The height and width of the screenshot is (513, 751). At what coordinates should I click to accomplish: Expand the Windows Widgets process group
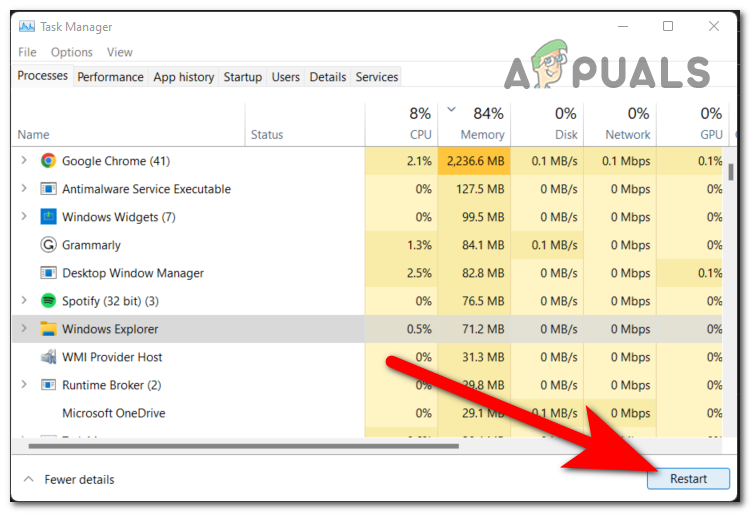pyautogui.click(x=24, y=216)
